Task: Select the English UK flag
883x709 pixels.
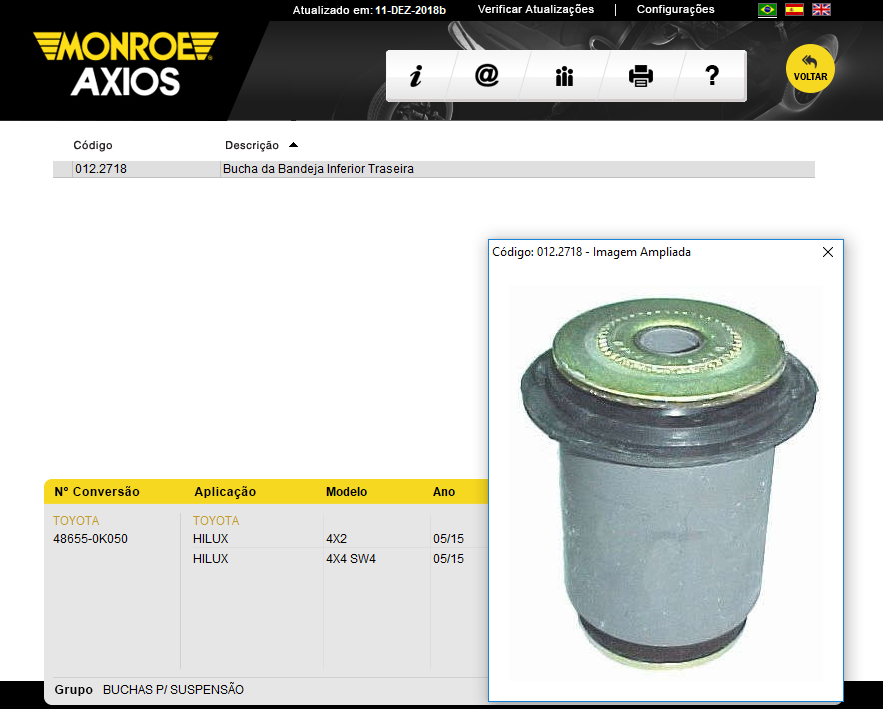Action: [821, 10]
